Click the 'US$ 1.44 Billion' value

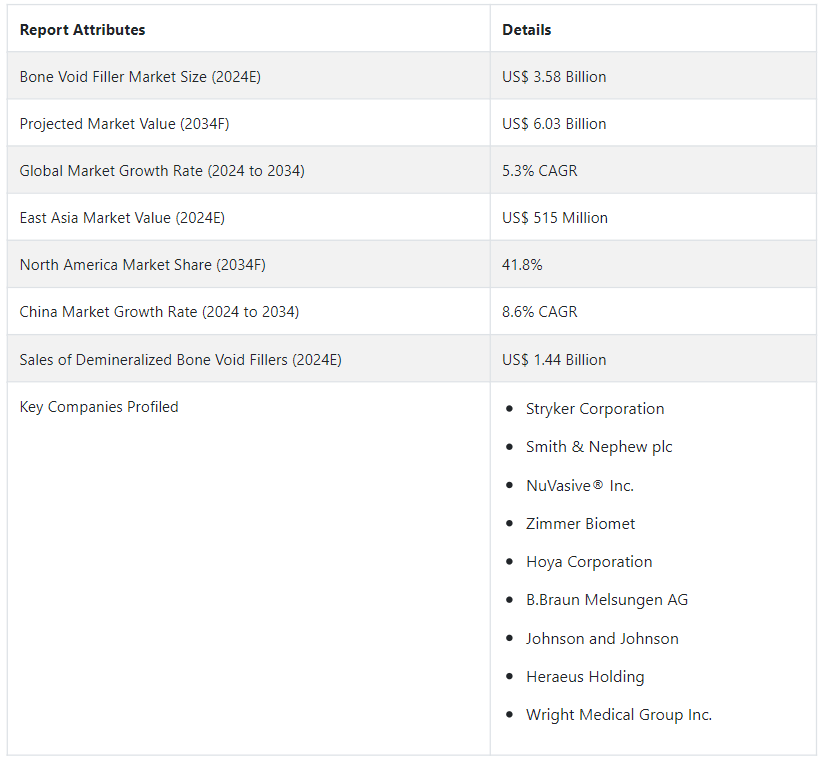[x=554, y=359]
